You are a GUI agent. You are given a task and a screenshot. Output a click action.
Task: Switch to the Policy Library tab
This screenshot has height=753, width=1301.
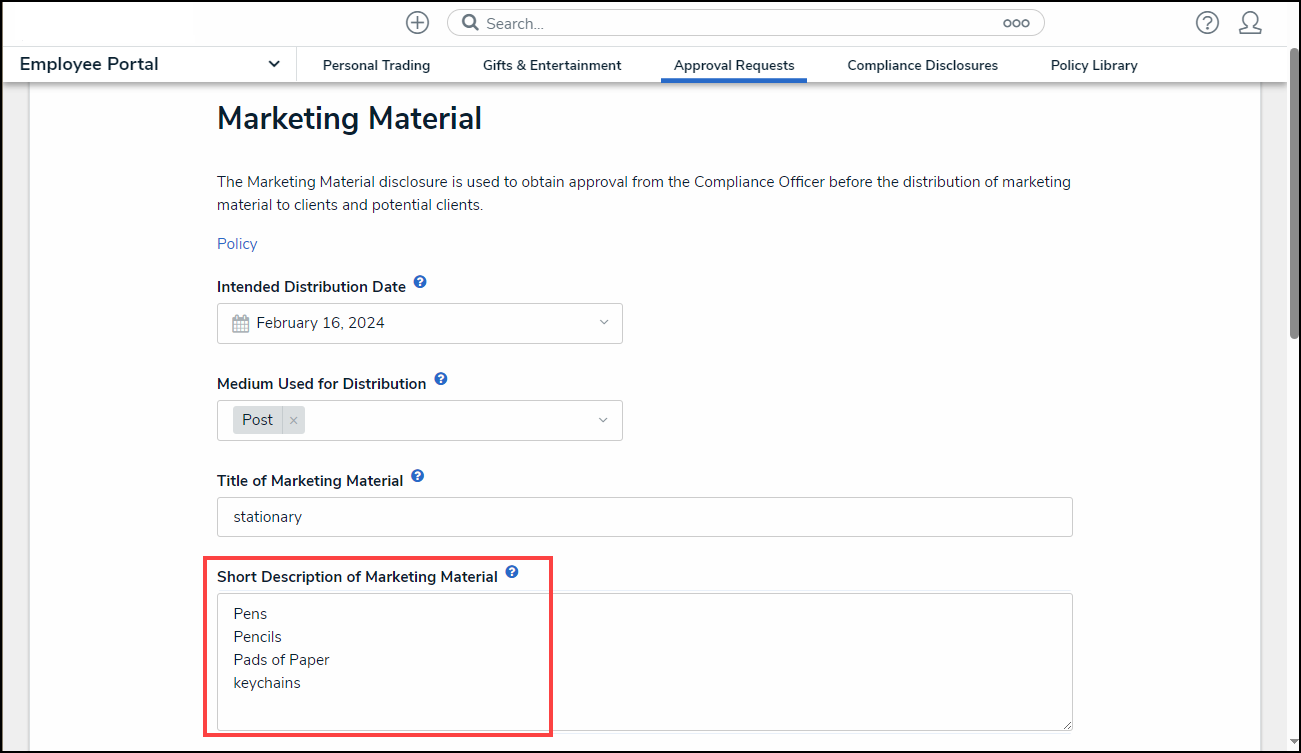1094,65
